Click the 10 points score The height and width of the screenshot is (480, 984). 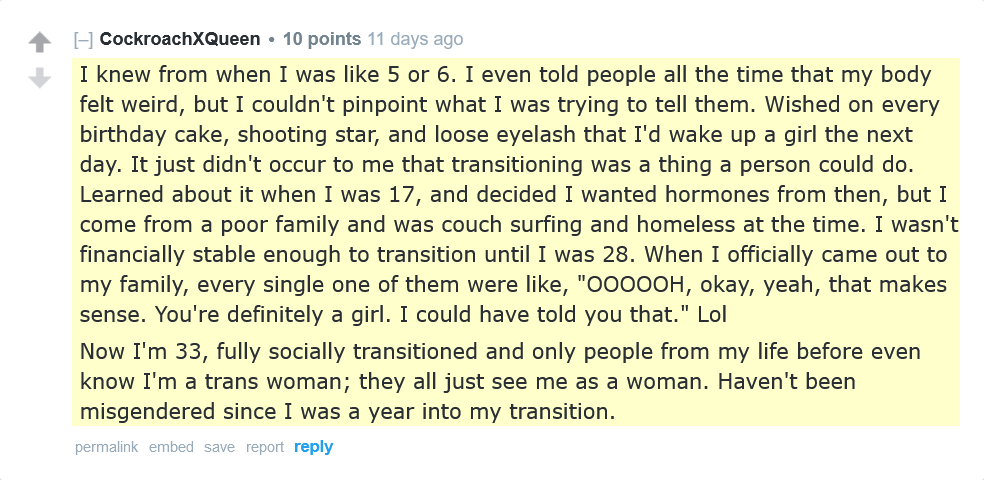(x=321, y=40)
